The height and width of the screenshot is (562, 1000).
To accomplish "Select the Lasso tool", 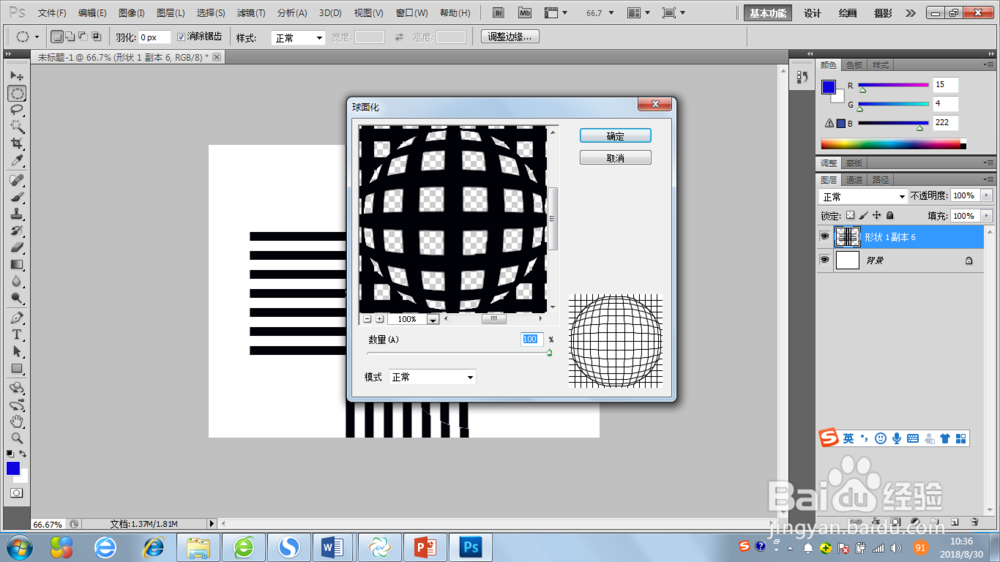I will 17,110.
